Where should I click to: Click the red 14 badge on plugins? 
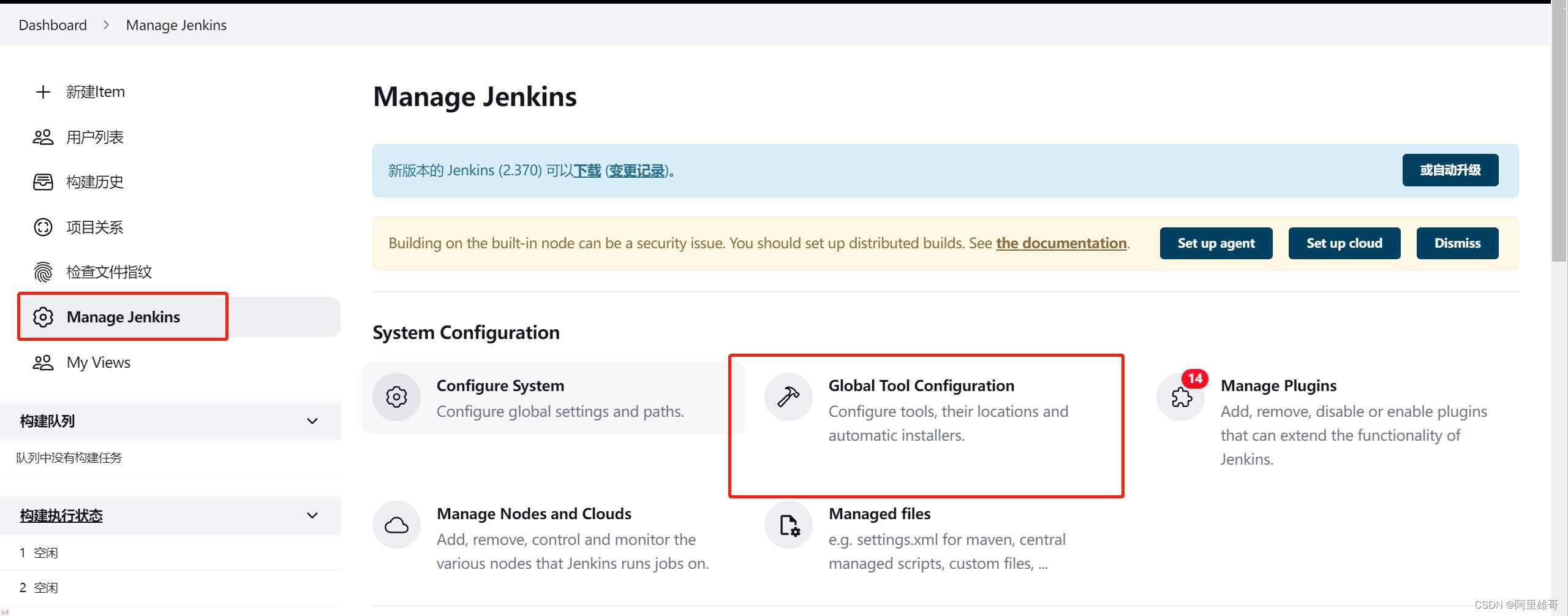coord(1195,379)
